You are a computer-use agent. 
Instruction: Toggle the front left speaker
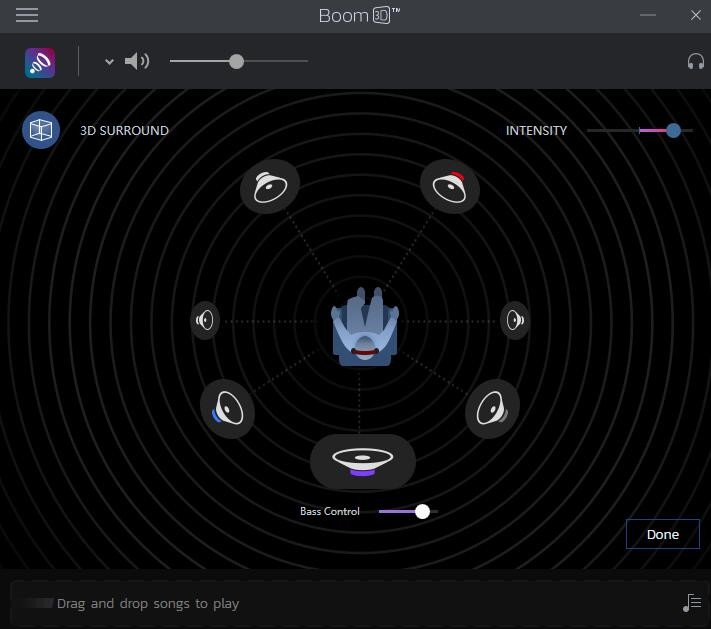pos(270,186)
